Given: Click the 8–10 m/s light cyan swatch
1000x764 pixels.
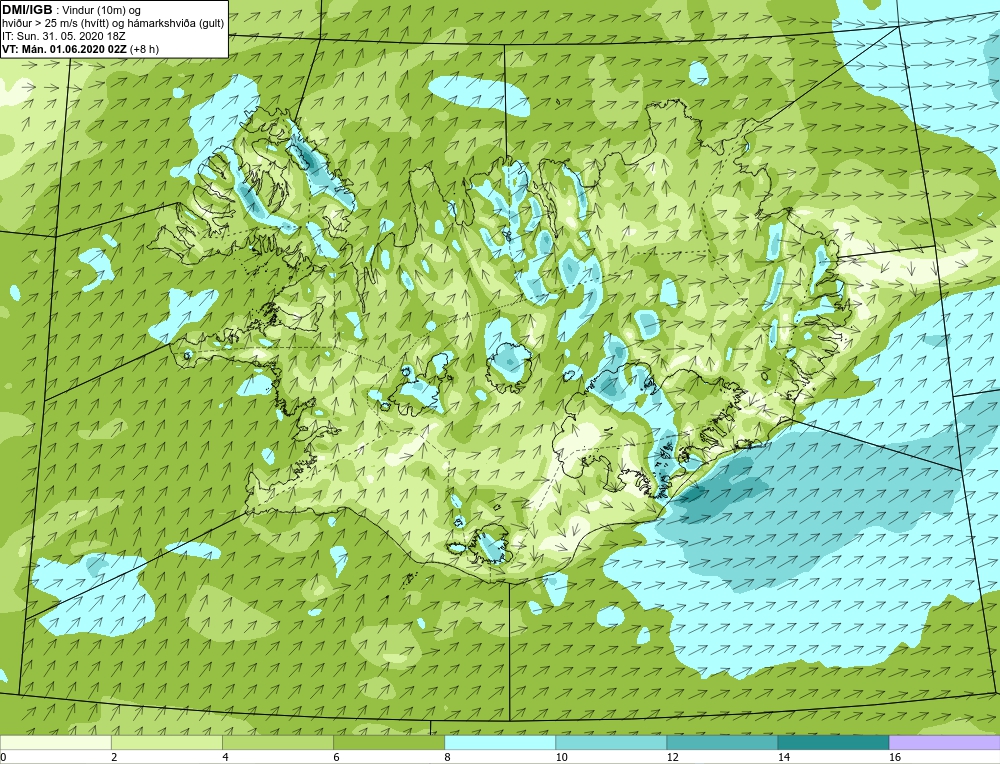Looking at the screenshot, I should (500, 742).
